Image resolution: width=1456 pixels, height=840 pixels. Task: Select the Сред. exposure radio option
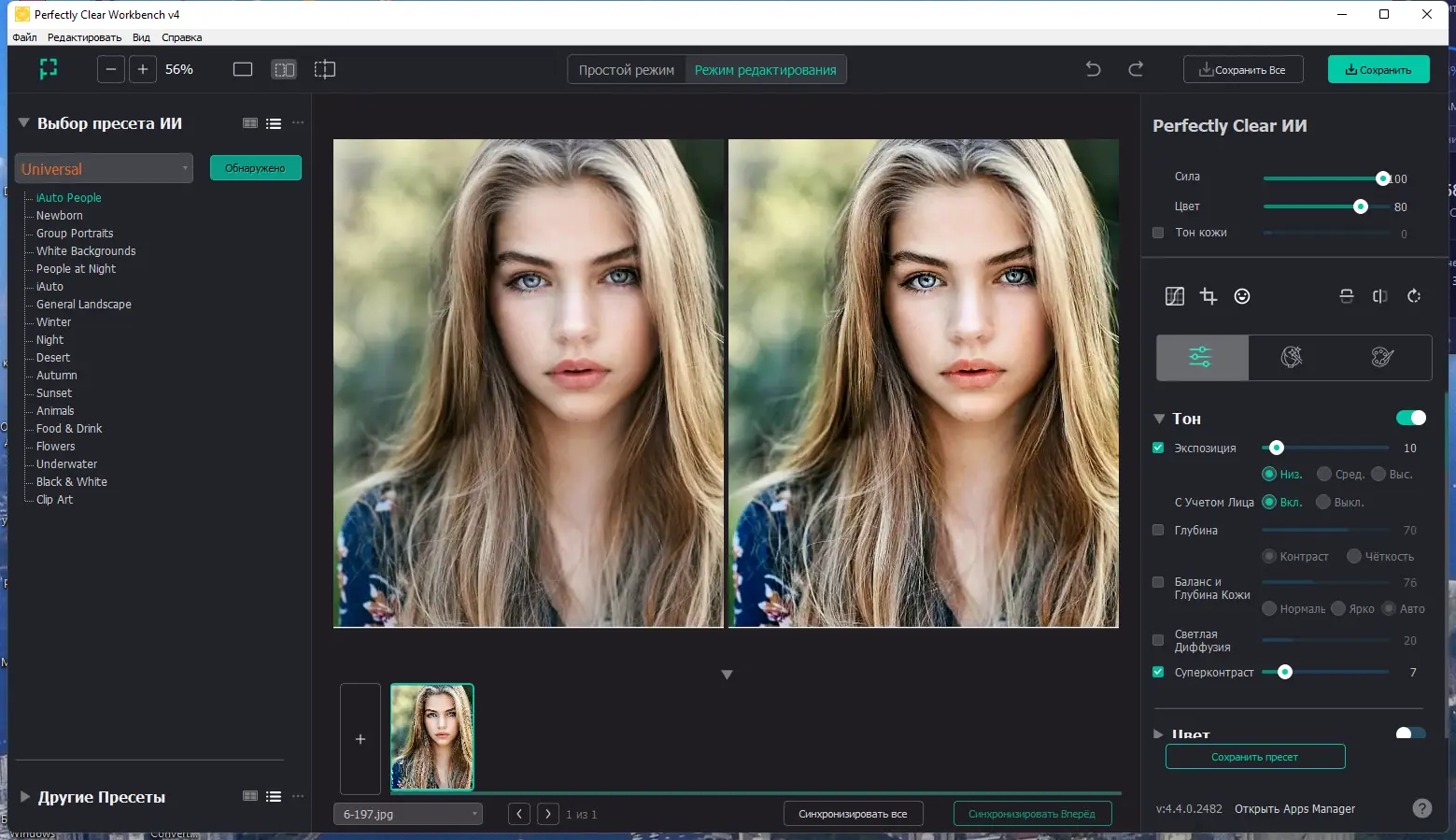click(x=1324, y=474)
